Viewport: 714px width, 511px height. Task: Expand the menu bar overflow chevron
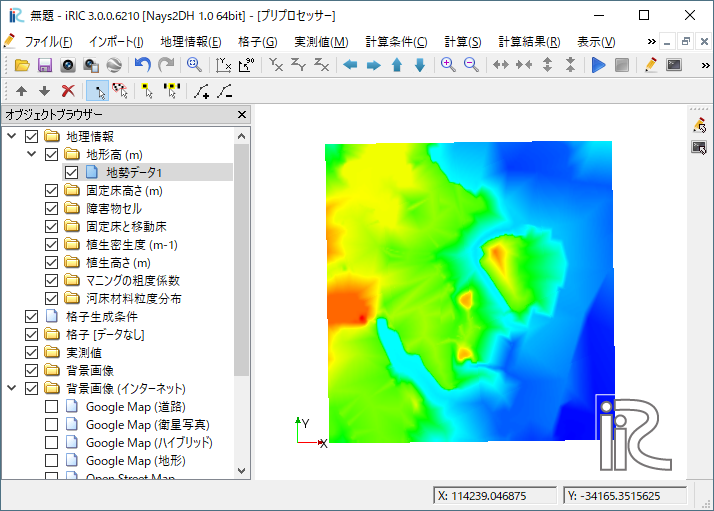click(652, 42)
